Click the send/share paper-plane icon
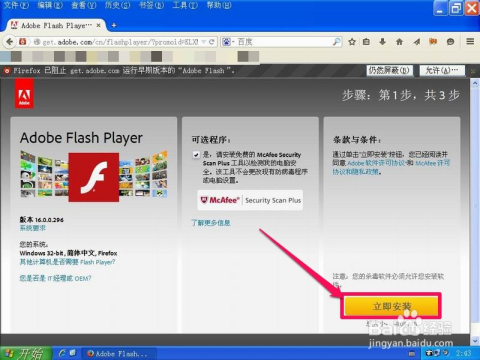Image resolution: width=480 pixels, height=360 pixels. [417, 42]
